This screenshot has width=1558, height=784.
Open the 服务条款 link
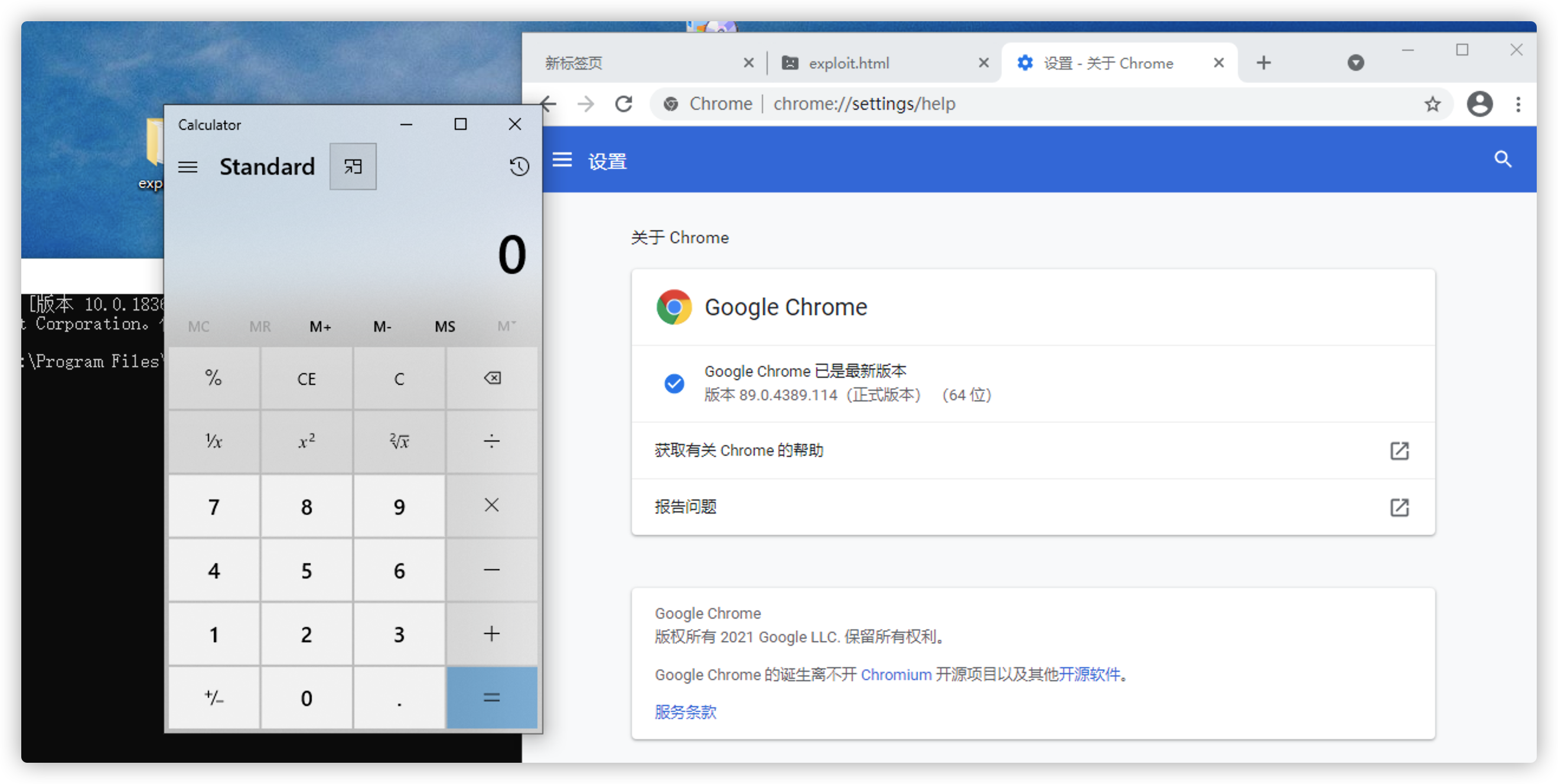click(x=685, y=712)
